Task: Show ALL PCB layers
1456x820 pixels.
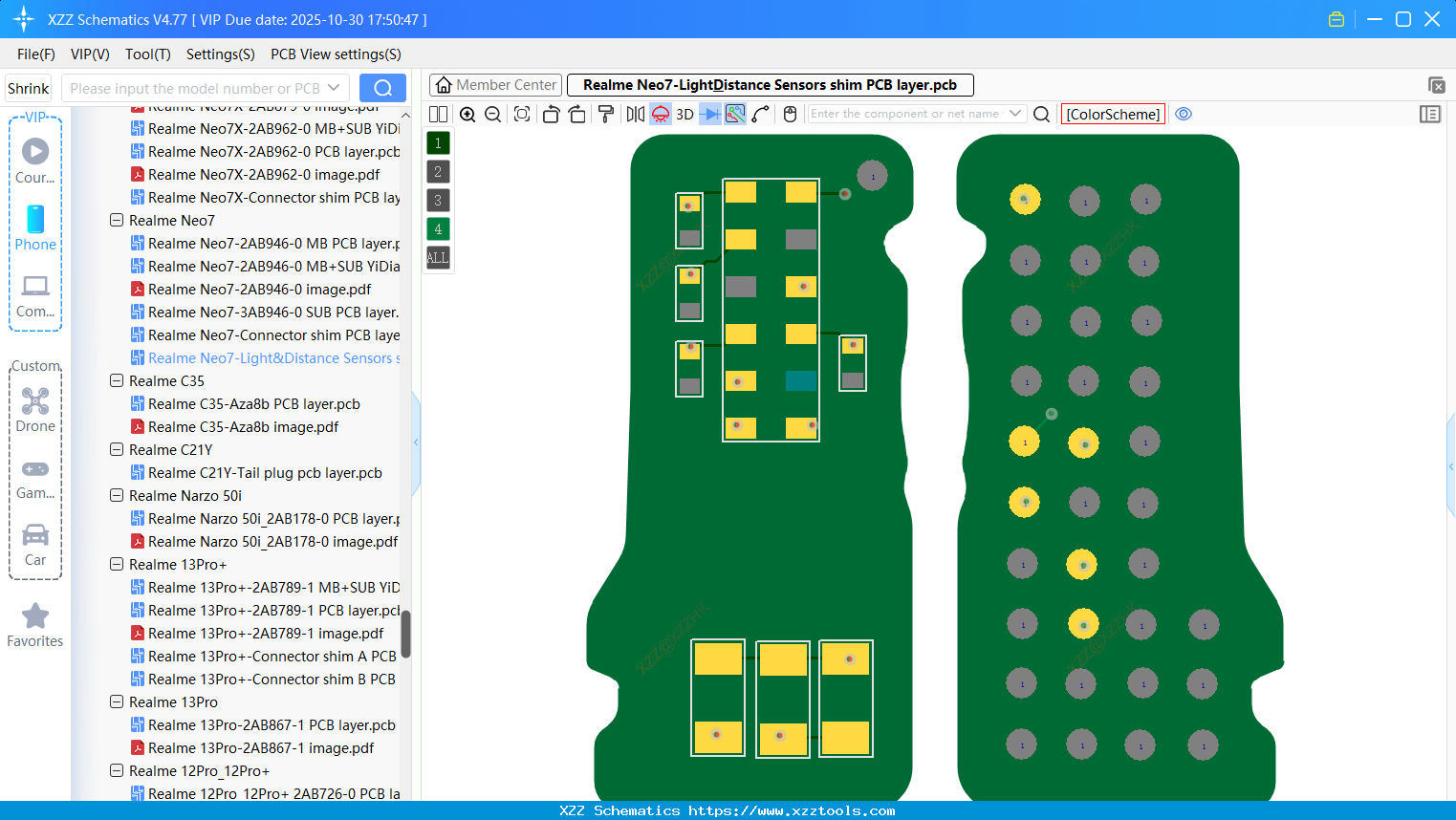Action: [438, 258]
